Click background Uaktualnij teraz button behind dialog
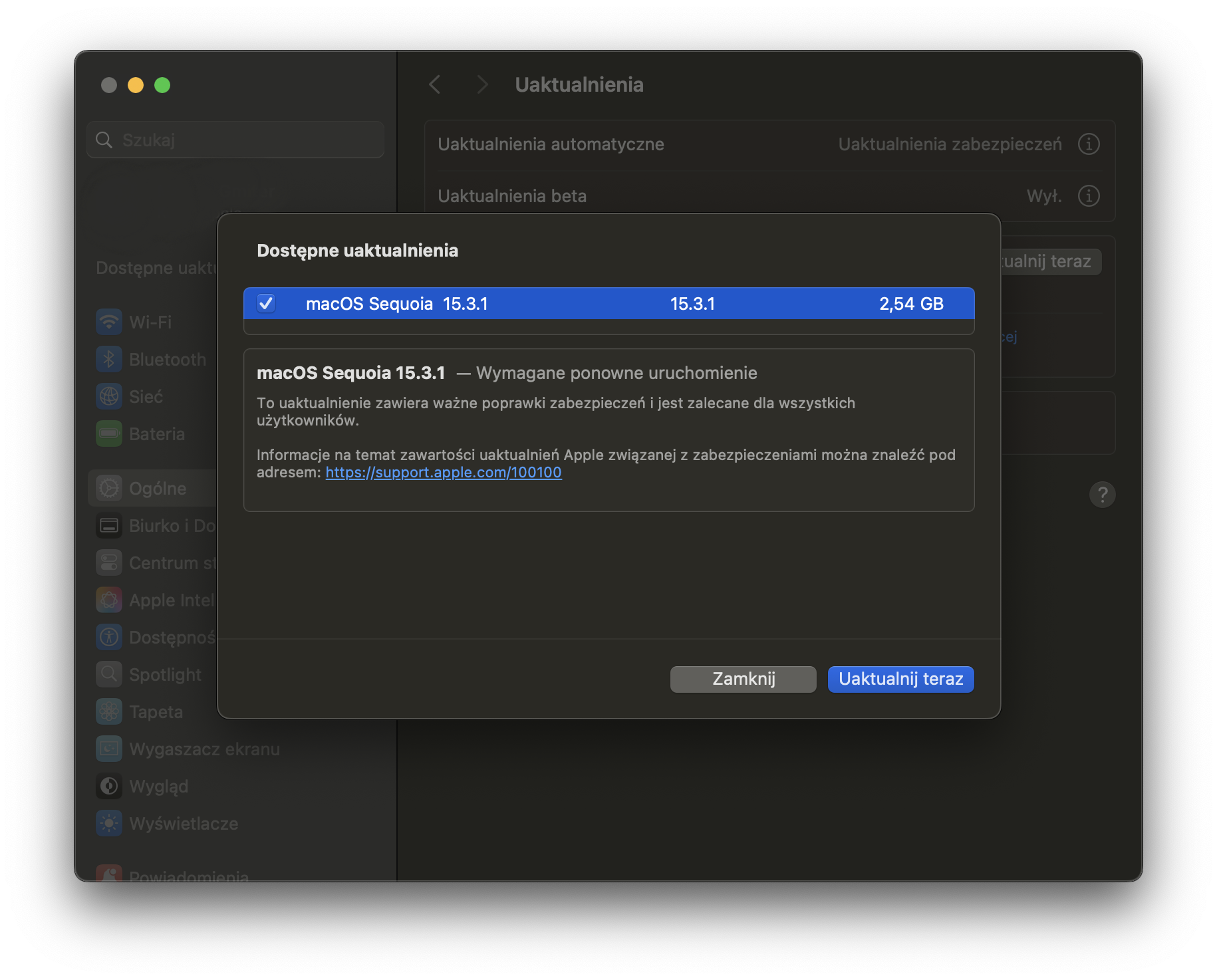 point(1051,262)
